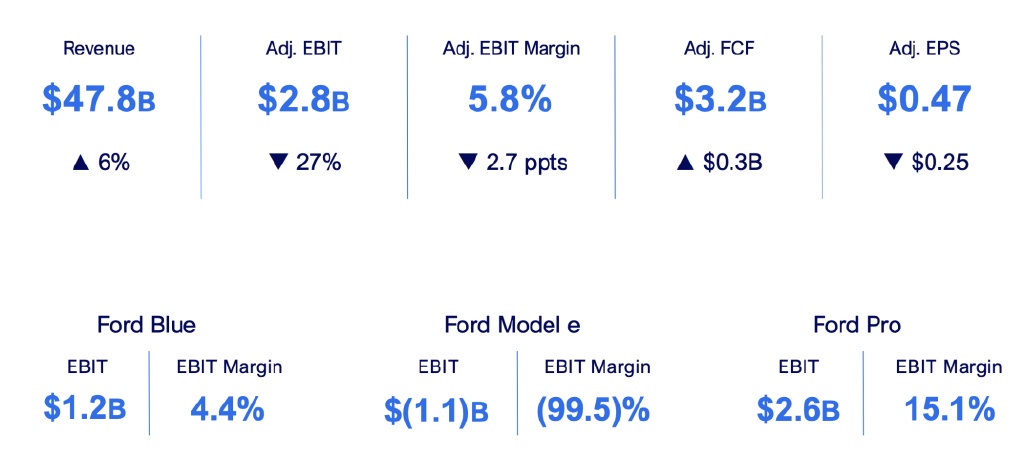The image size is (1024, 458).
Task: Click the Adj. EBIT Margin heading
Action: [x=511, y=48]
